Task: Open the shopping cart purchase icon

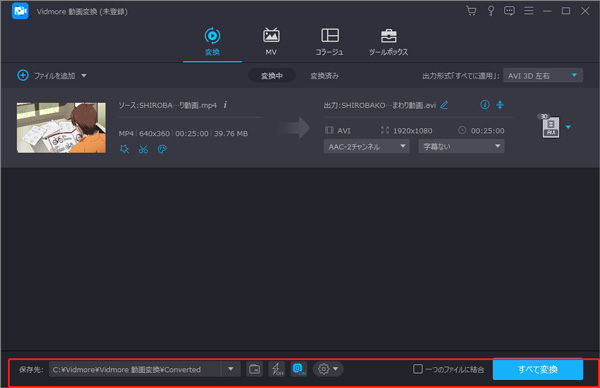Action: (x=471, y=11)
